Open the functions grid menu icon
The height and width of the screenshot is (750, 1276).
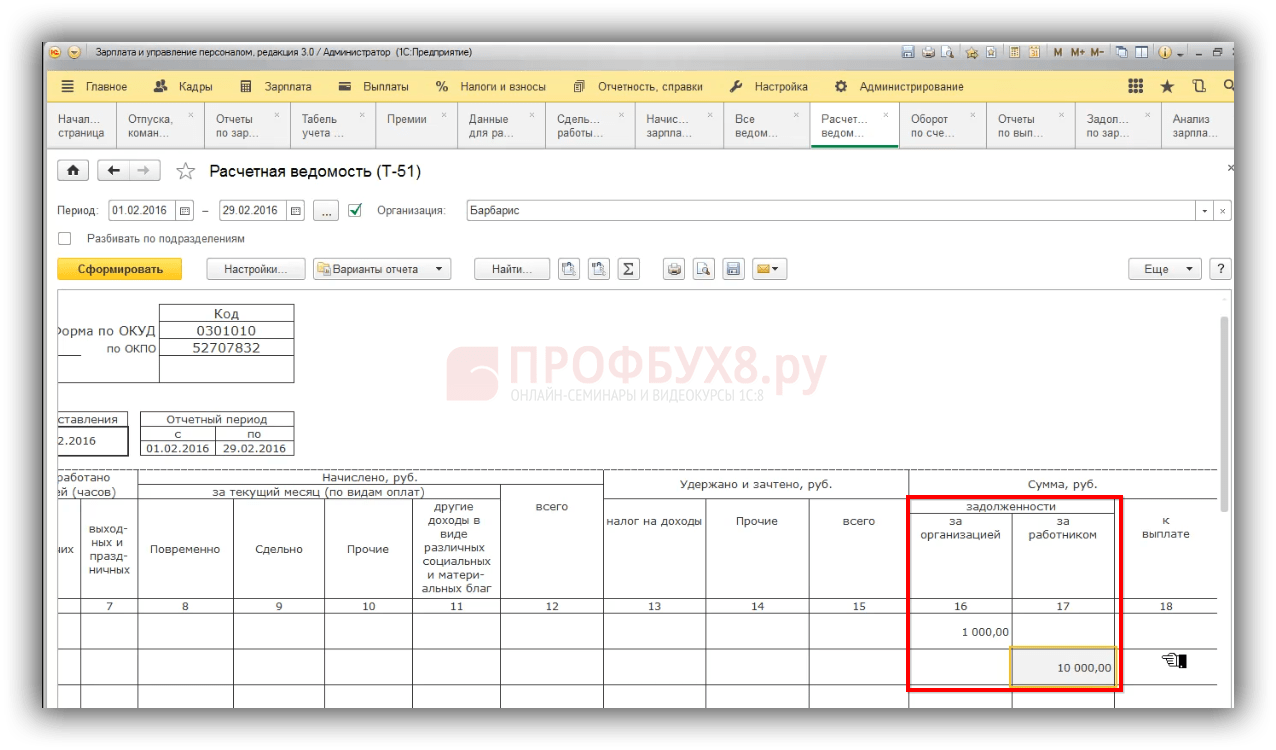1136,86
